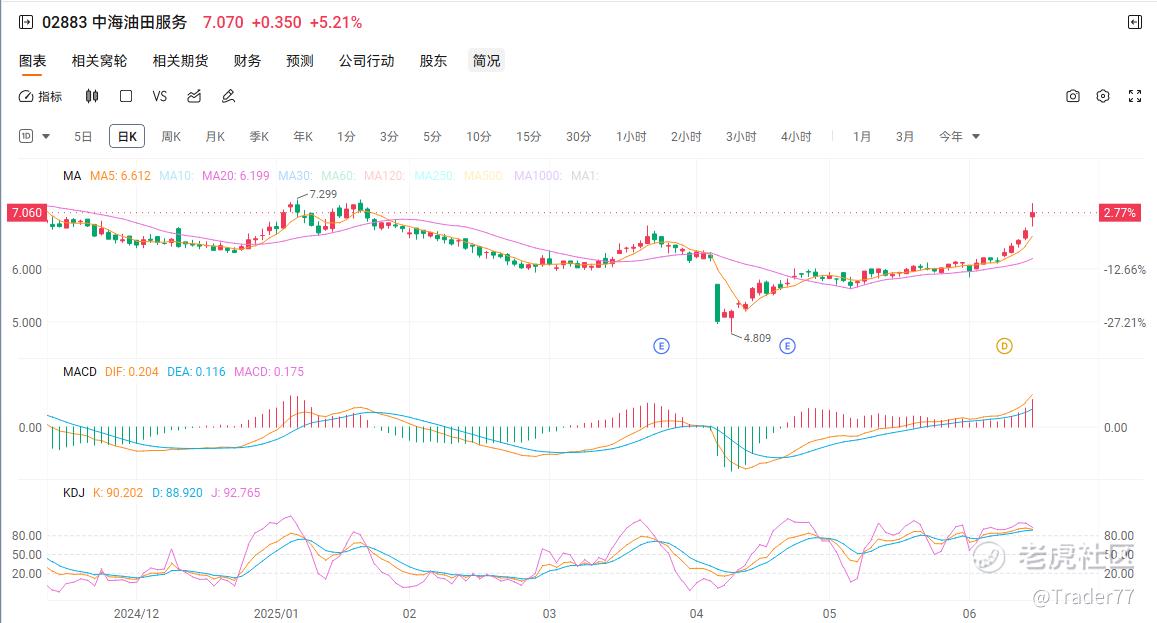Click the K: 90.202 value
The image size is (1157, 623).
[x=118, y=492]
